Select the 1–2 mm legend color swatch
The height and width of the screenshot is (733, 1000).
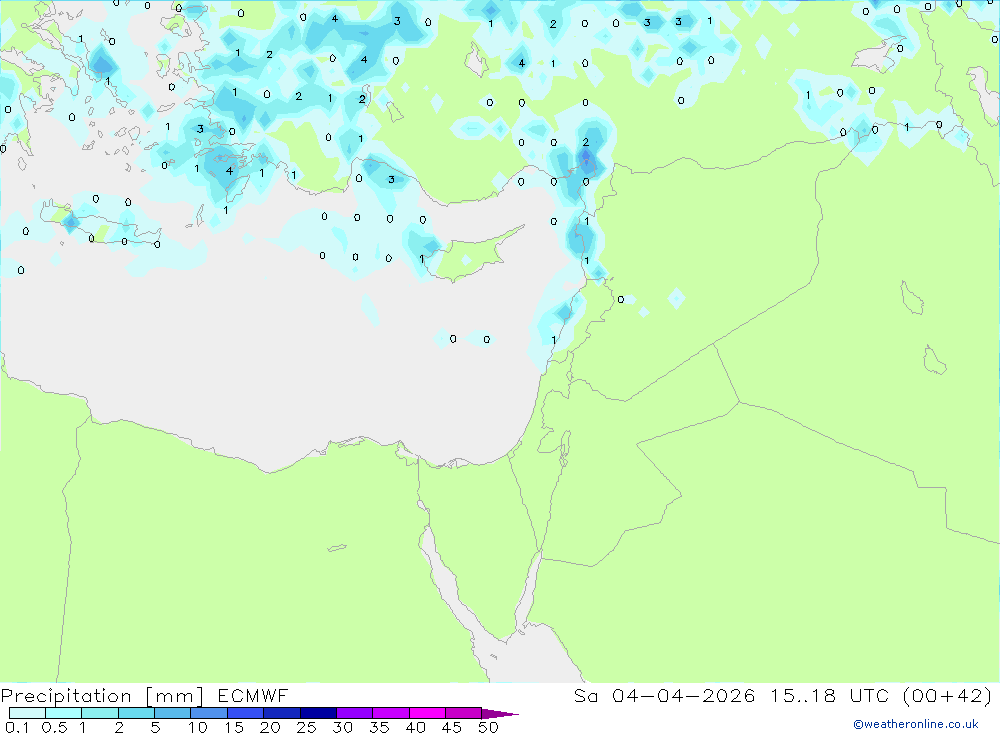point(99,713)
